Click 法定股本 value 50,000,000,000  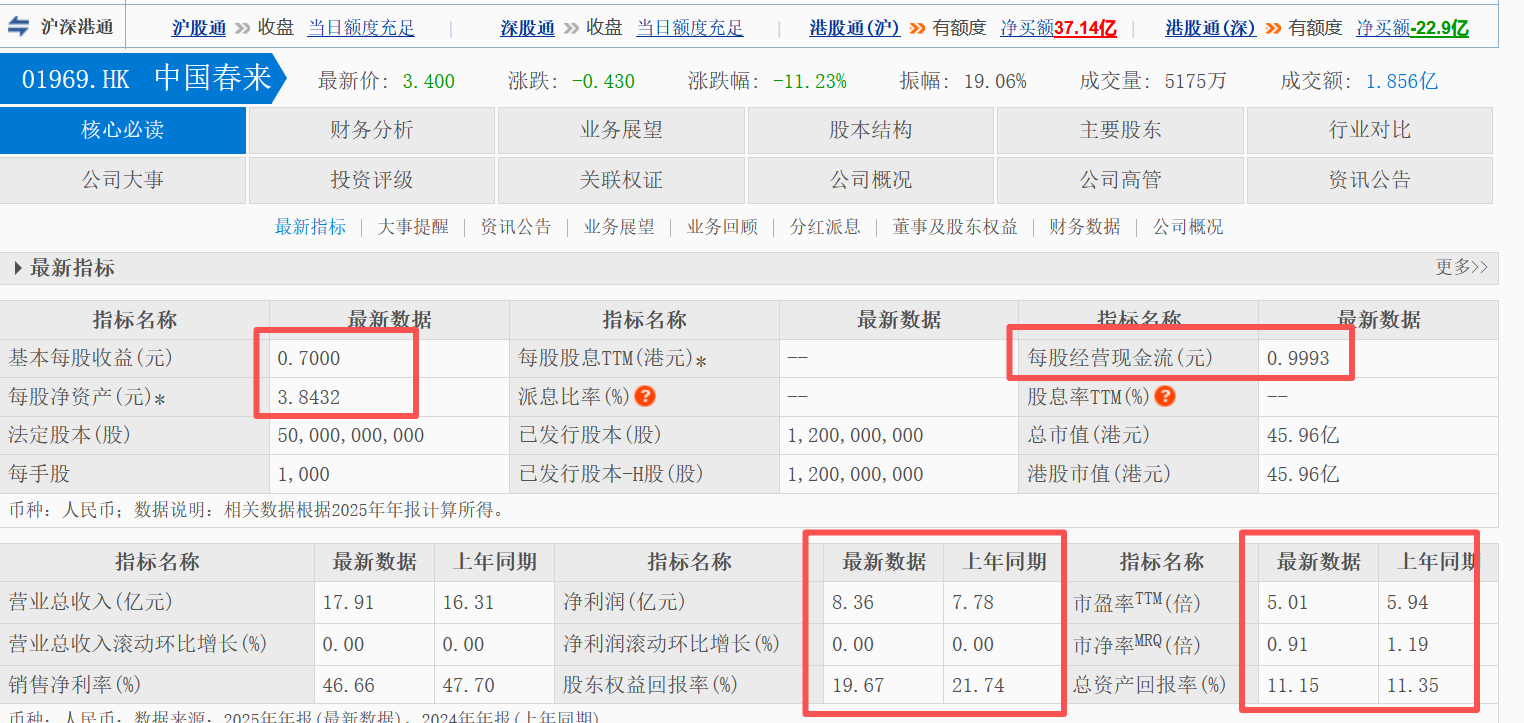pyautogui.click(x=351, y=436)
